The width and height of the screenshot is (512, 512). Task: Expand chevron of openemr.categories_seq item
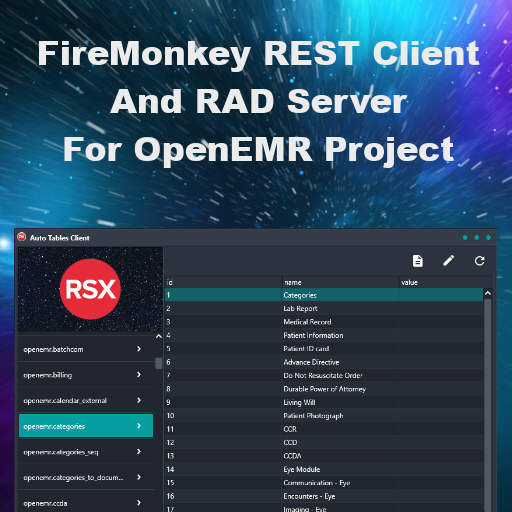(x=139, y=451)
